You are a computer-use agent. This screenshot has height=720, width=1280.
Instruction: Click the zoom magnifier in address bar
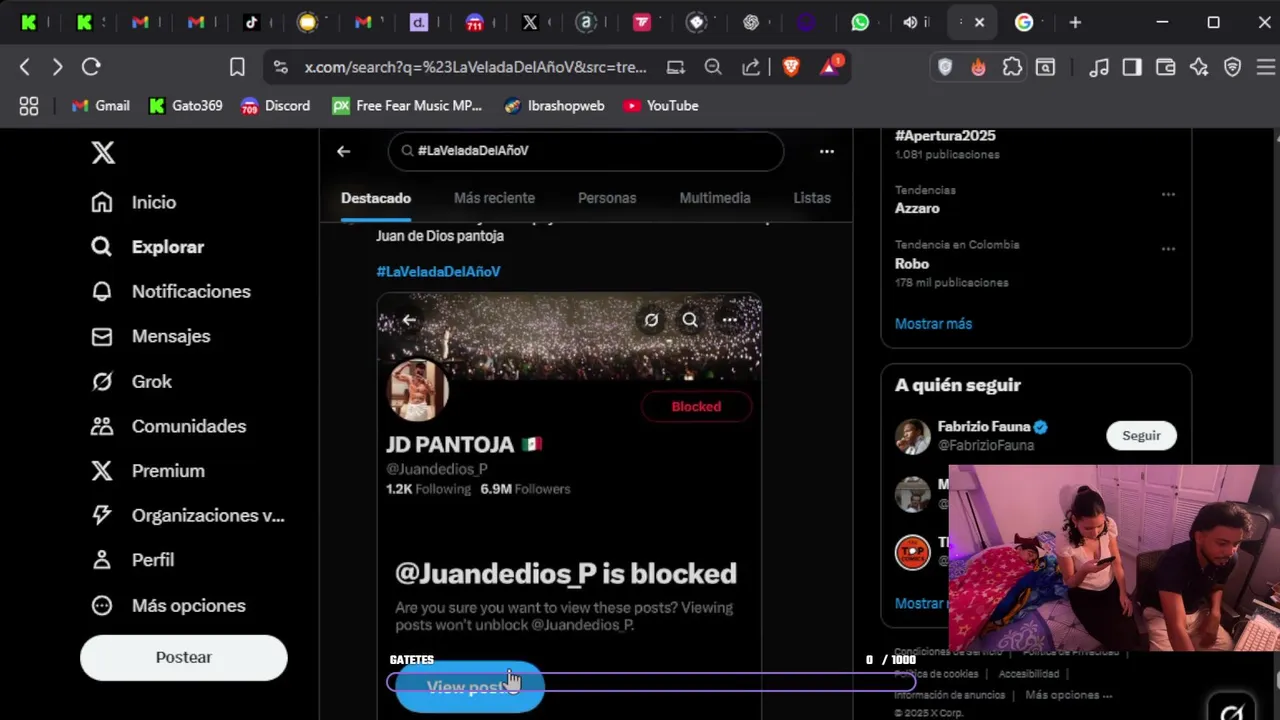713,67
